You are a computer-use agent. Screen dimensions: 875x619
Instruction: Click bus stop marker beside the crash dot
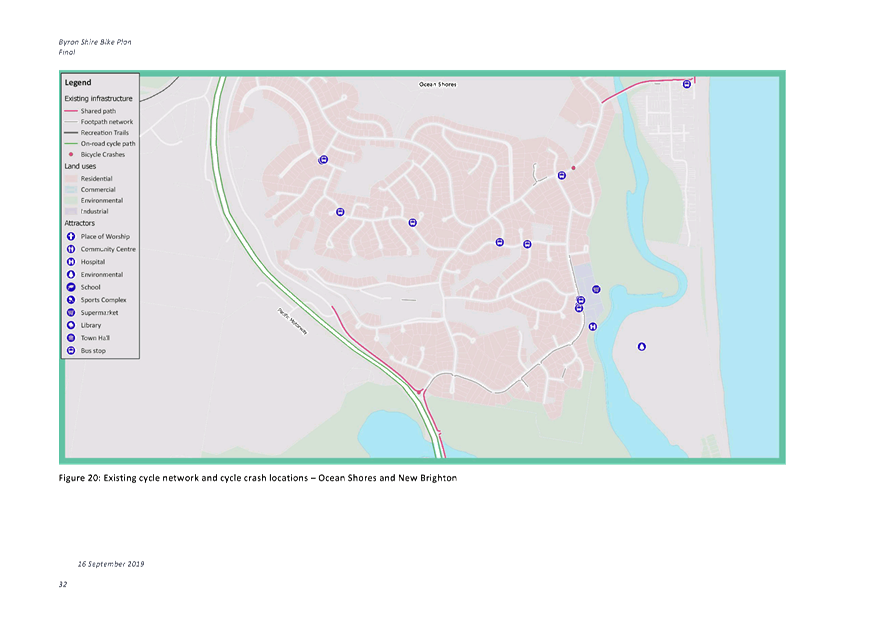coord(562,175)
